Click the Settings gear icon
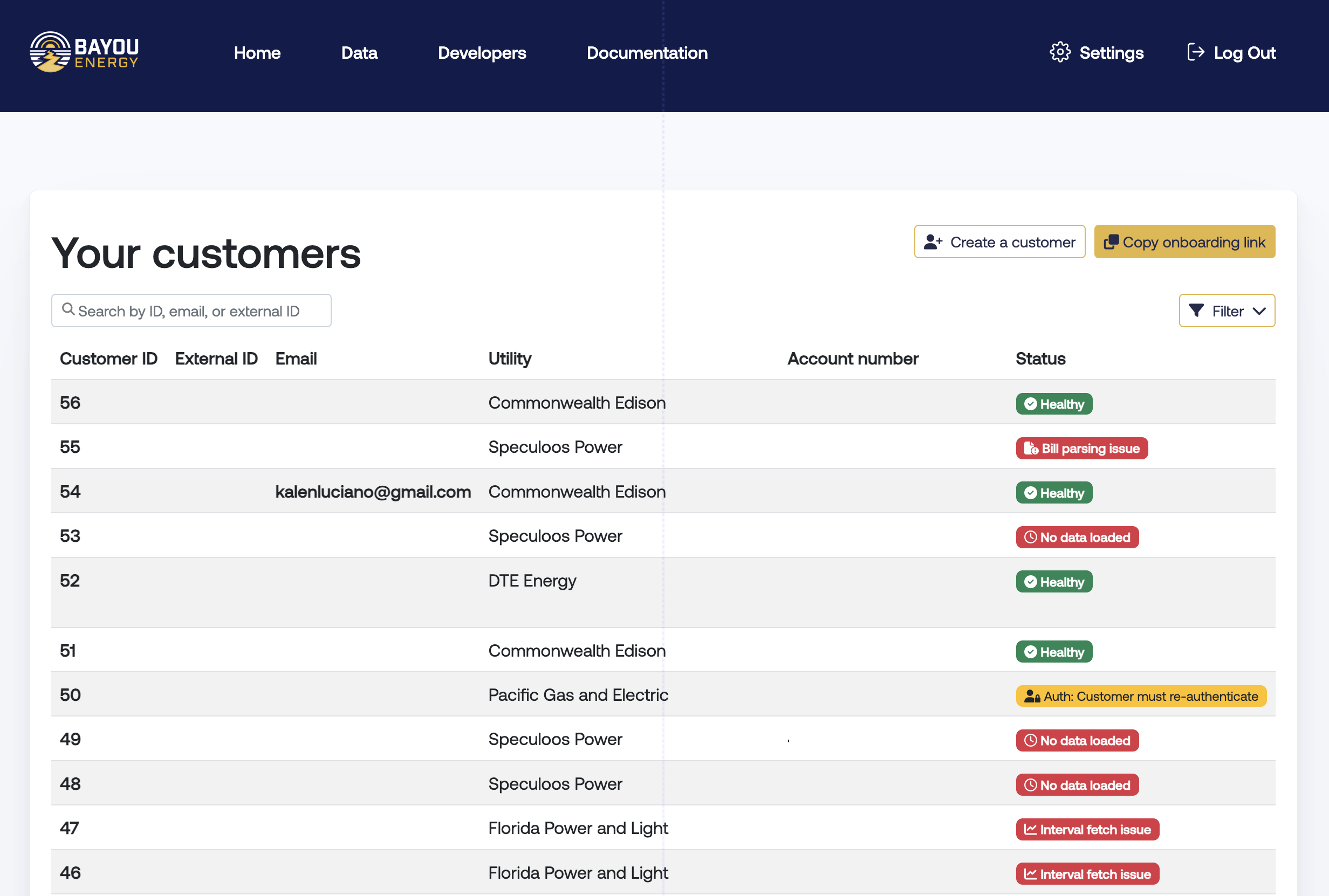Screen dimensions: 1329x896 coord(1060,52)
